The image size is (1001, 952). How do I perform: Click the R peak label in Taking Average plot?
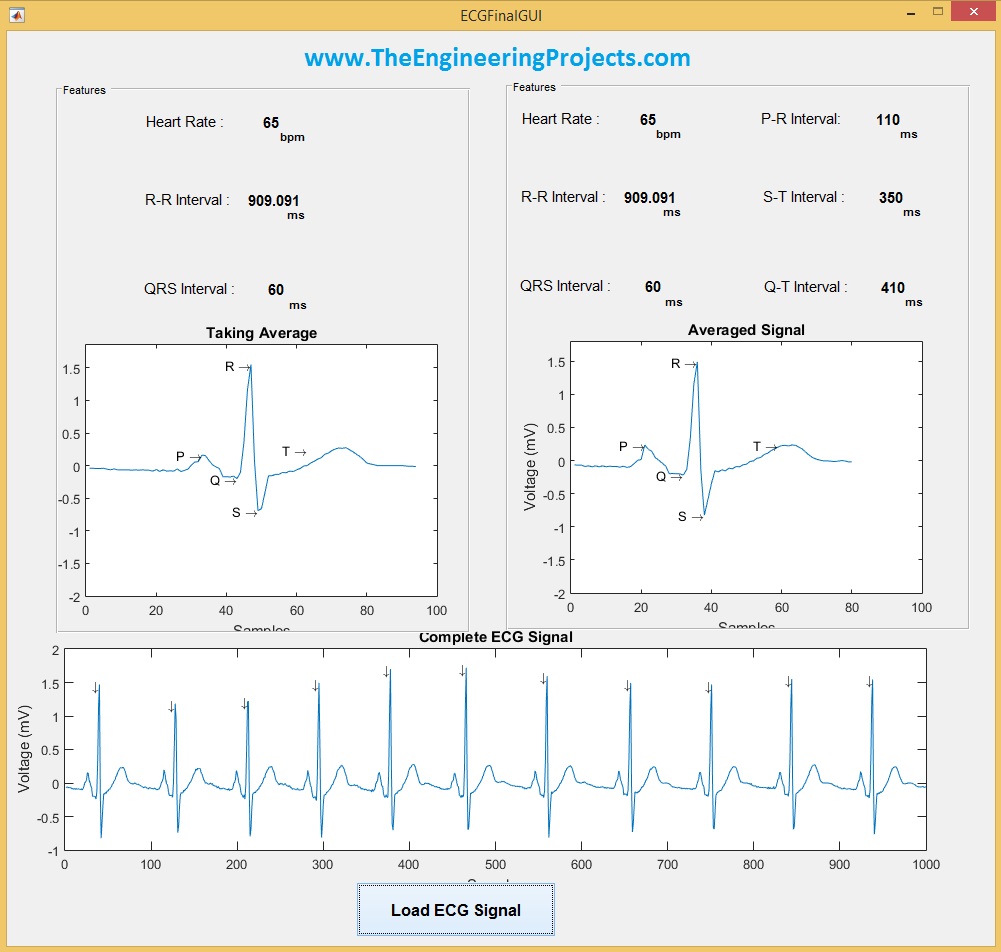[229, 366]
